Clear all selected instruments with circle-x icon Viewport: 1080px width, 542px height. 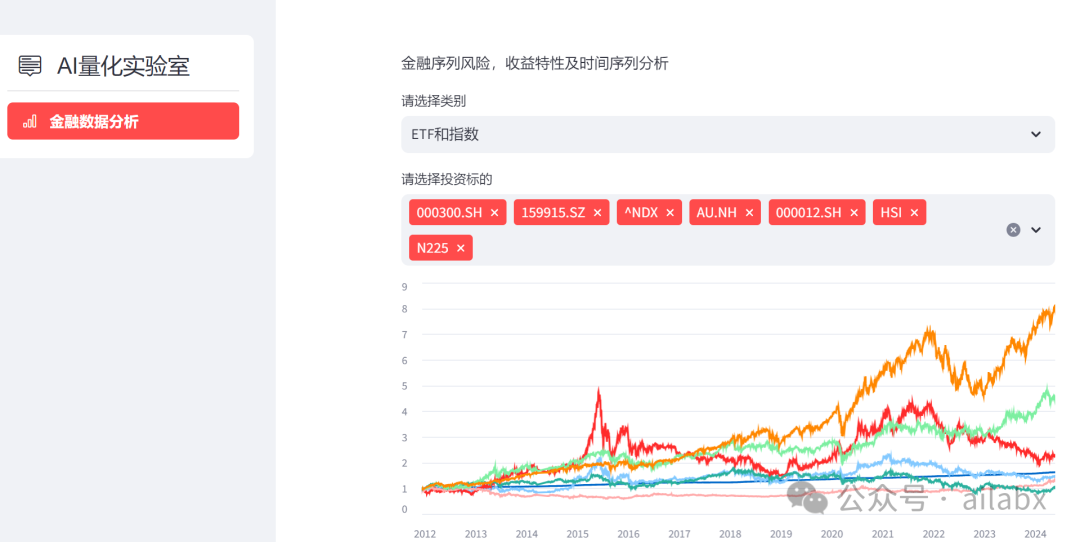(1012, 230)
